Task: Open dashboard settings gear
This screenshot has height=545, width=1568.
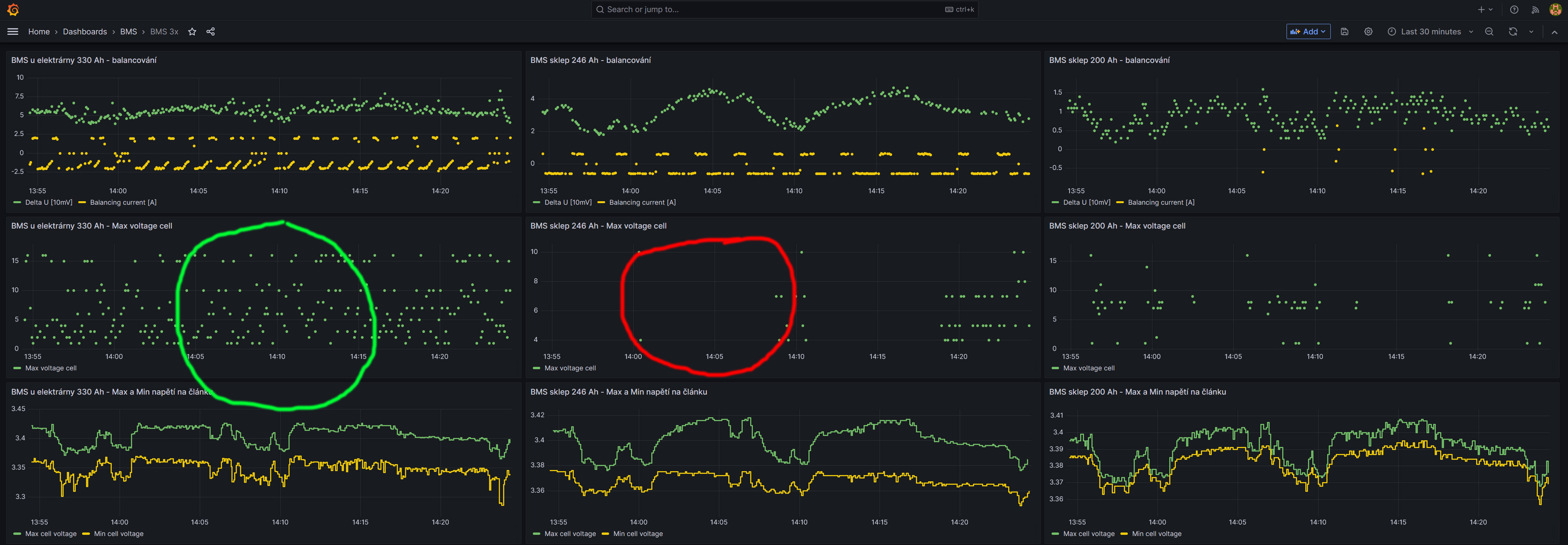Action: click(1368, 32)
